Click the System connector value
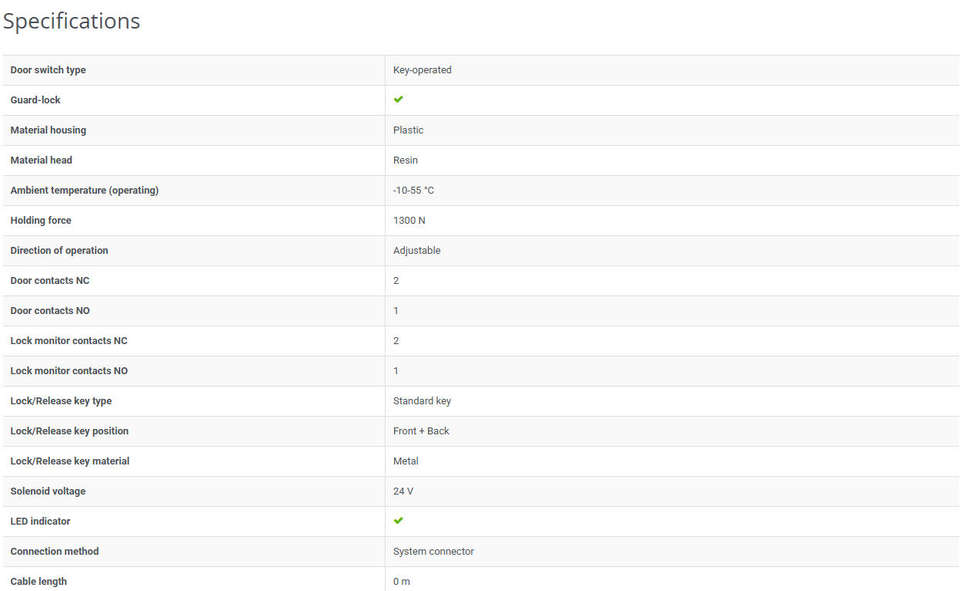The height and width of the screenshot is (591, 960). (x=433, y=551)
